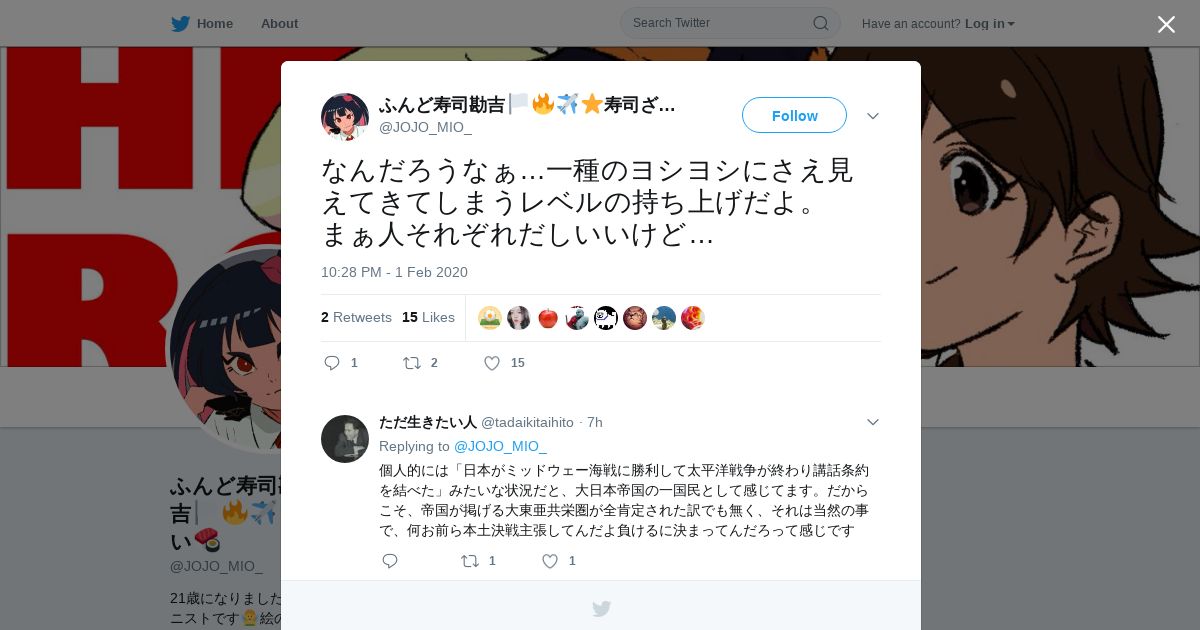Click the search magnifier icon
Image resolution: width=1200 pixels, height=630 pixels.
click(x=821, y=23)
